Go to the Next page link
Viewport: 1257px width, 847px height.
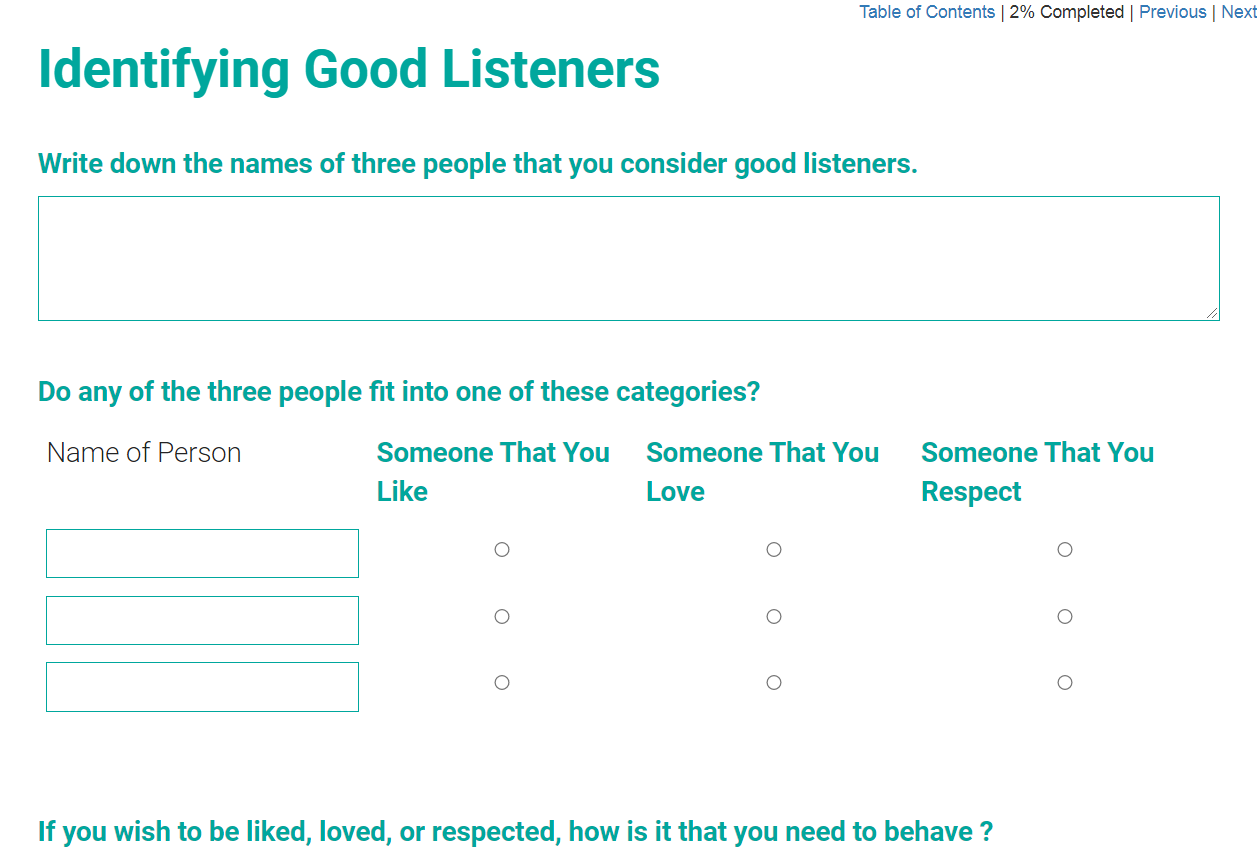[1238, 12]
